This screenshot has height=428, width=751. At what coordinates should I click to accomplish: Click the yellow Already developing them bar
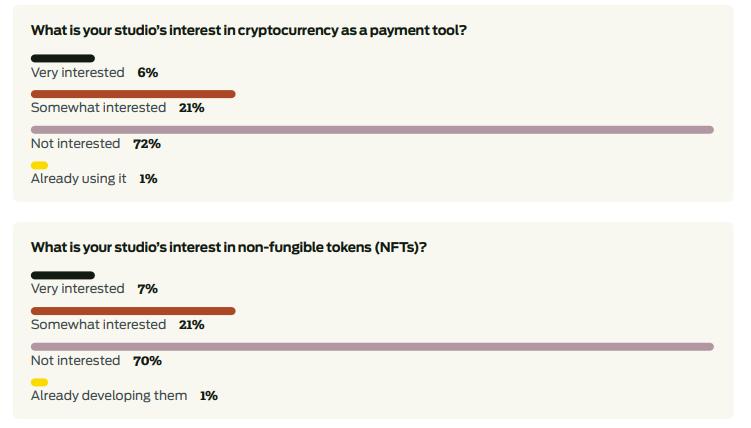click(39, 382)
